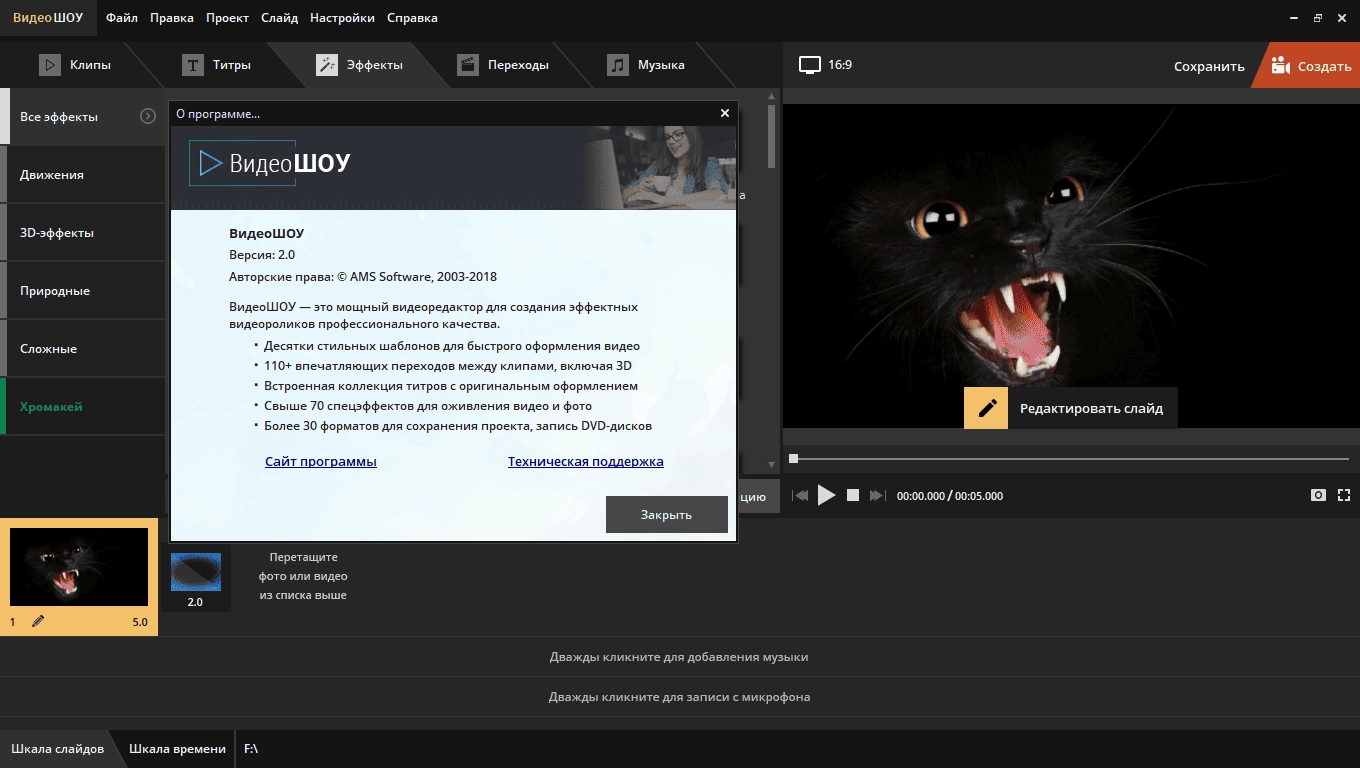This screenshot has height=768, width=1360.
Task: Click the Закрыть button
Action: click(x=666, y=514)
